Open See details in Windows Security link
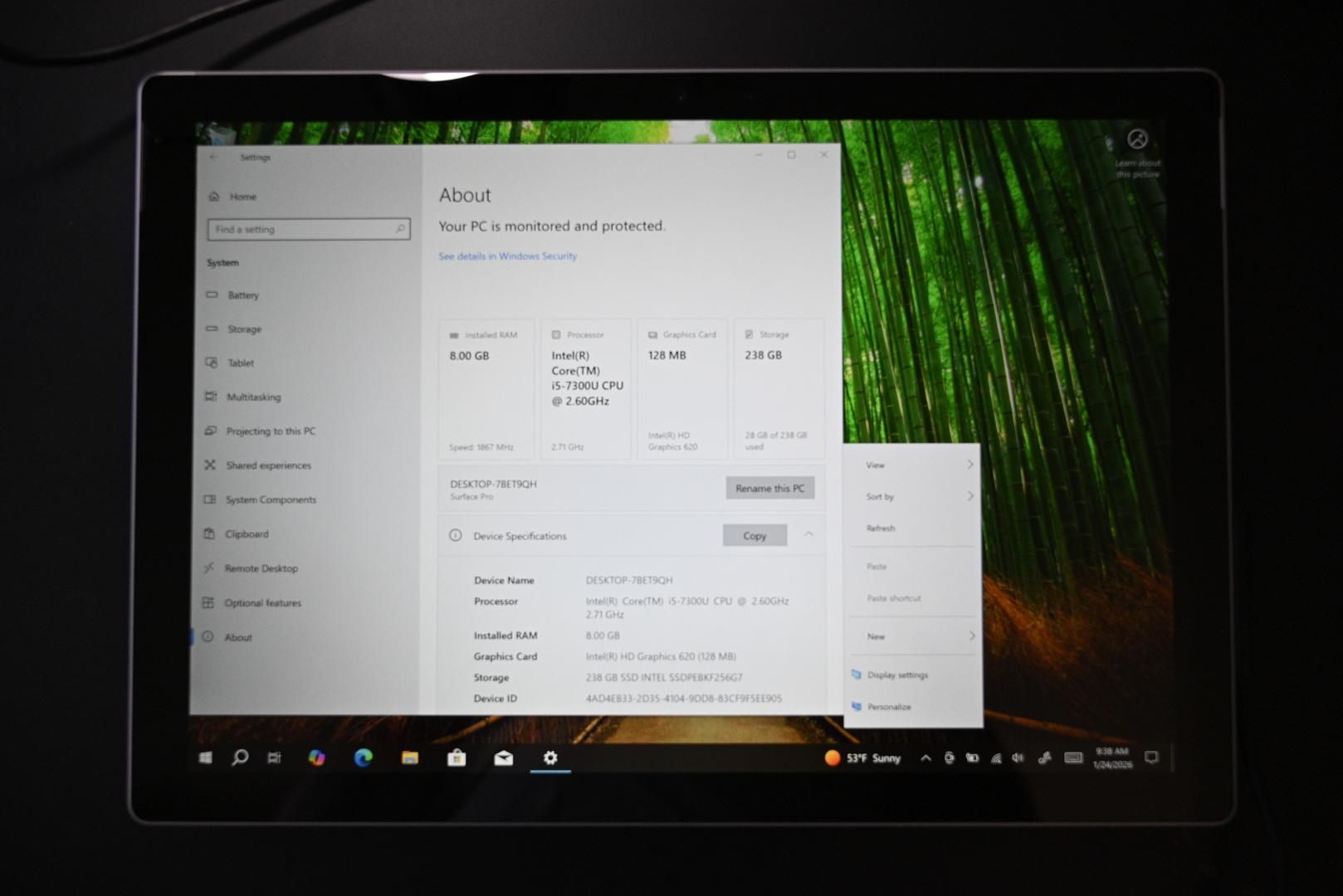The height and width of the screenshot is (896, 1343). pyautogui.click(x=507, y=256)
